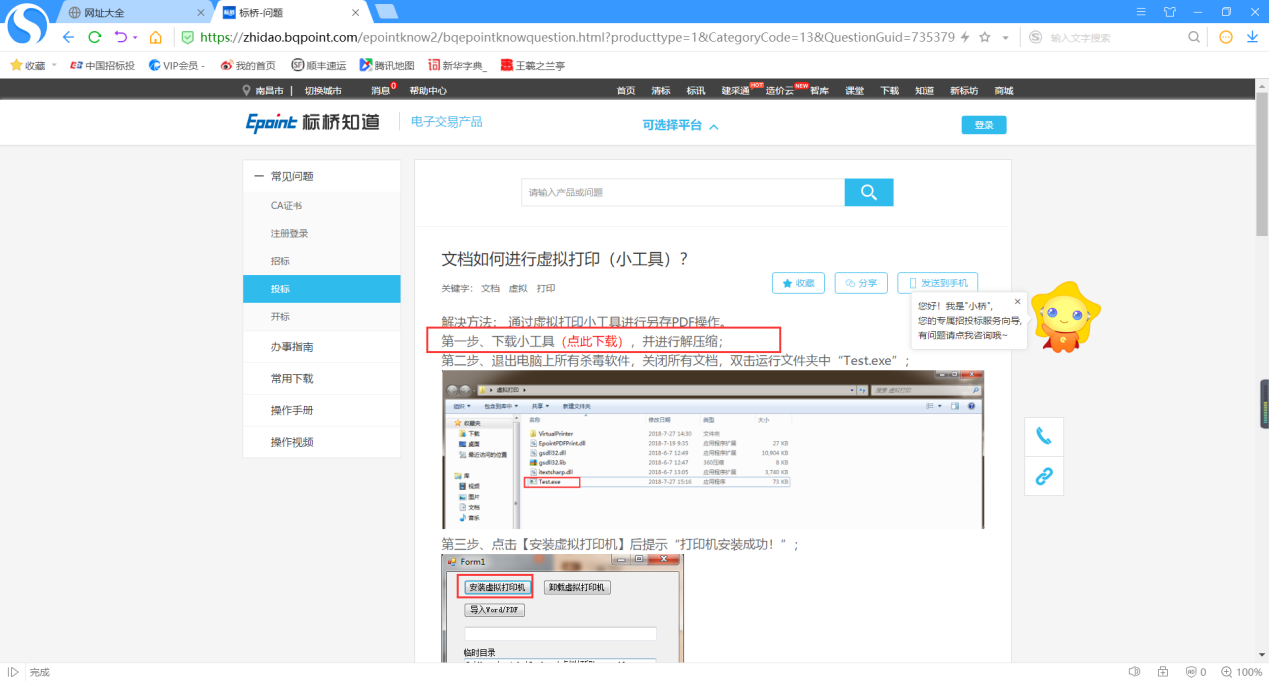Screen dimensions: 1269x681
Task: Open 办事指南 in the sidebar
Action: pos(292,347)
